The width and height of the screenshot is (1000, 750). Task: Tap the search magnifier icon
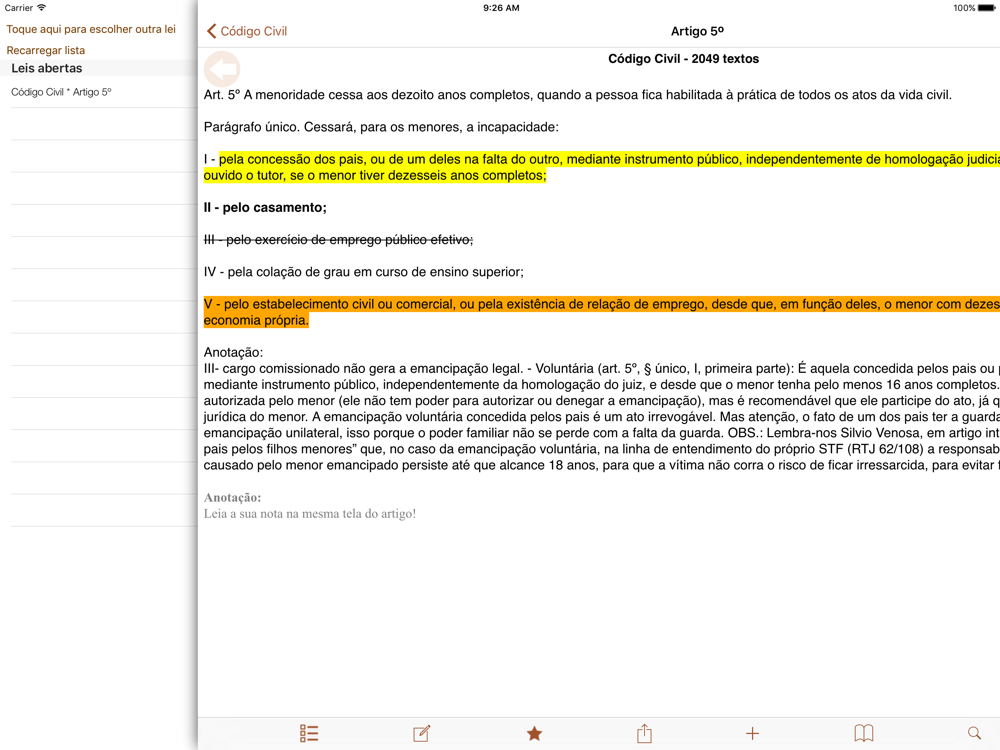[974, 733]
